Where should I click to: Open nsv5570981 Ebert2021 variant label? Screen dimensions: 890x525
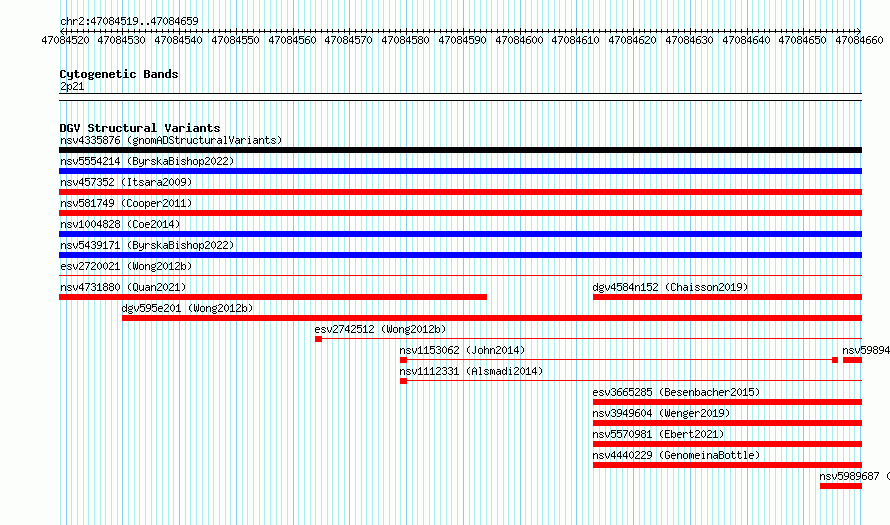658,434
